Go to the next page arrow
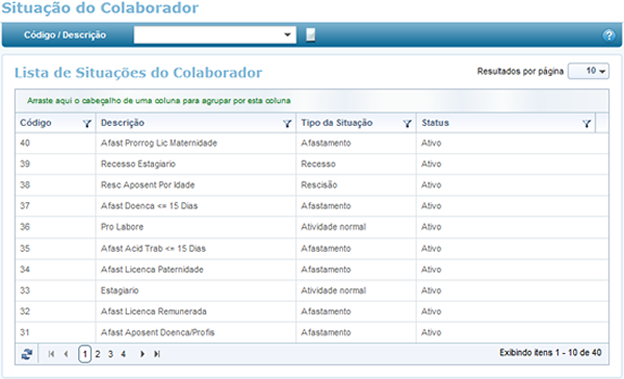The height and width of the screenshot is (379, 624). pos(142,354)
